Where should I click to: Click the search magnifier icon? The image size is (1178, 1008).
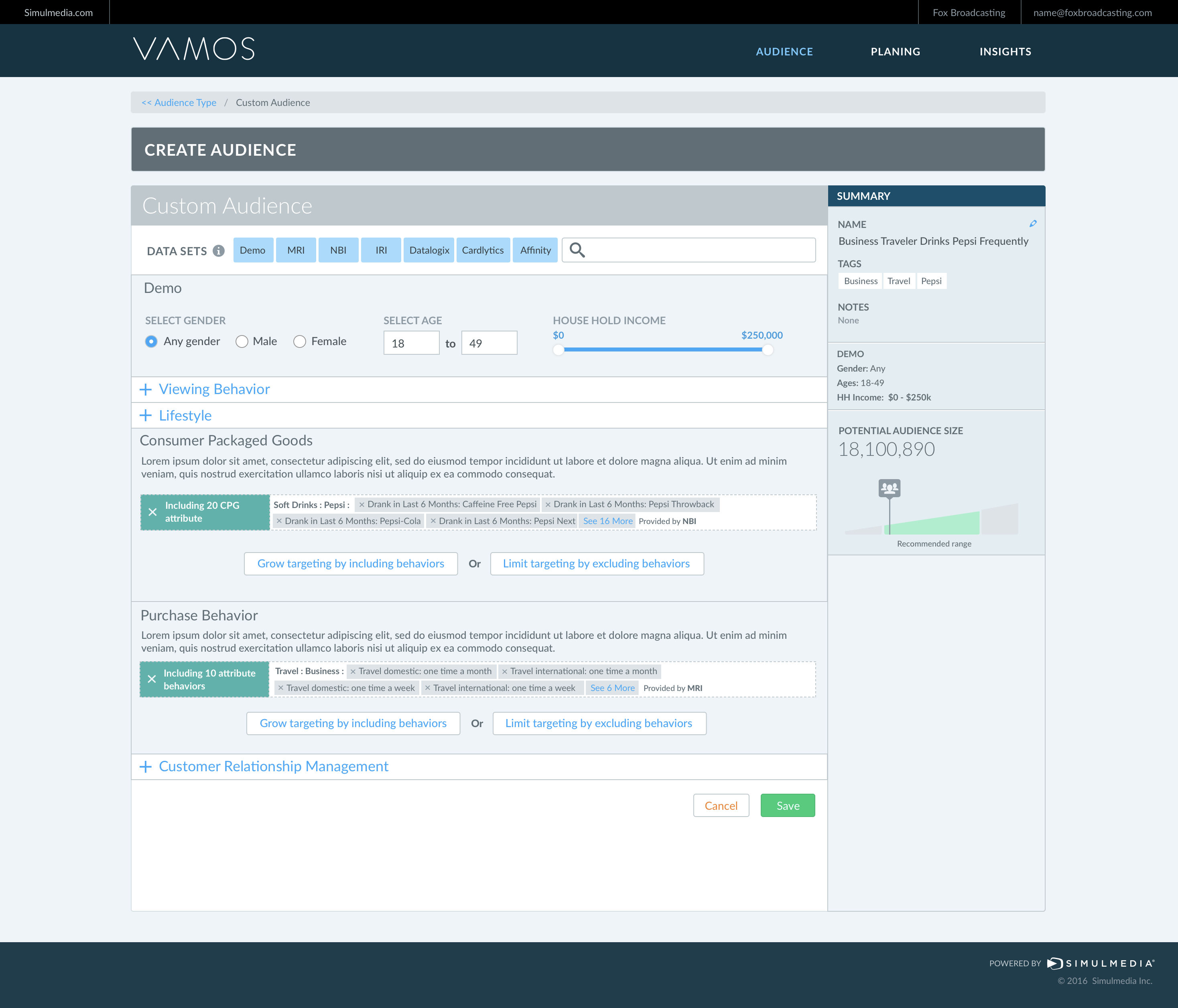[x=577, y=250]
